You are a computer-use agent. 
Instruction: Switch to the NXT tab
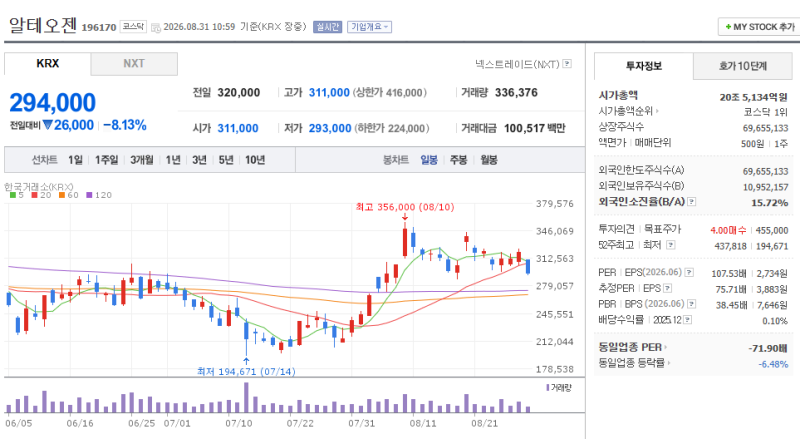(x=134, y=64)
